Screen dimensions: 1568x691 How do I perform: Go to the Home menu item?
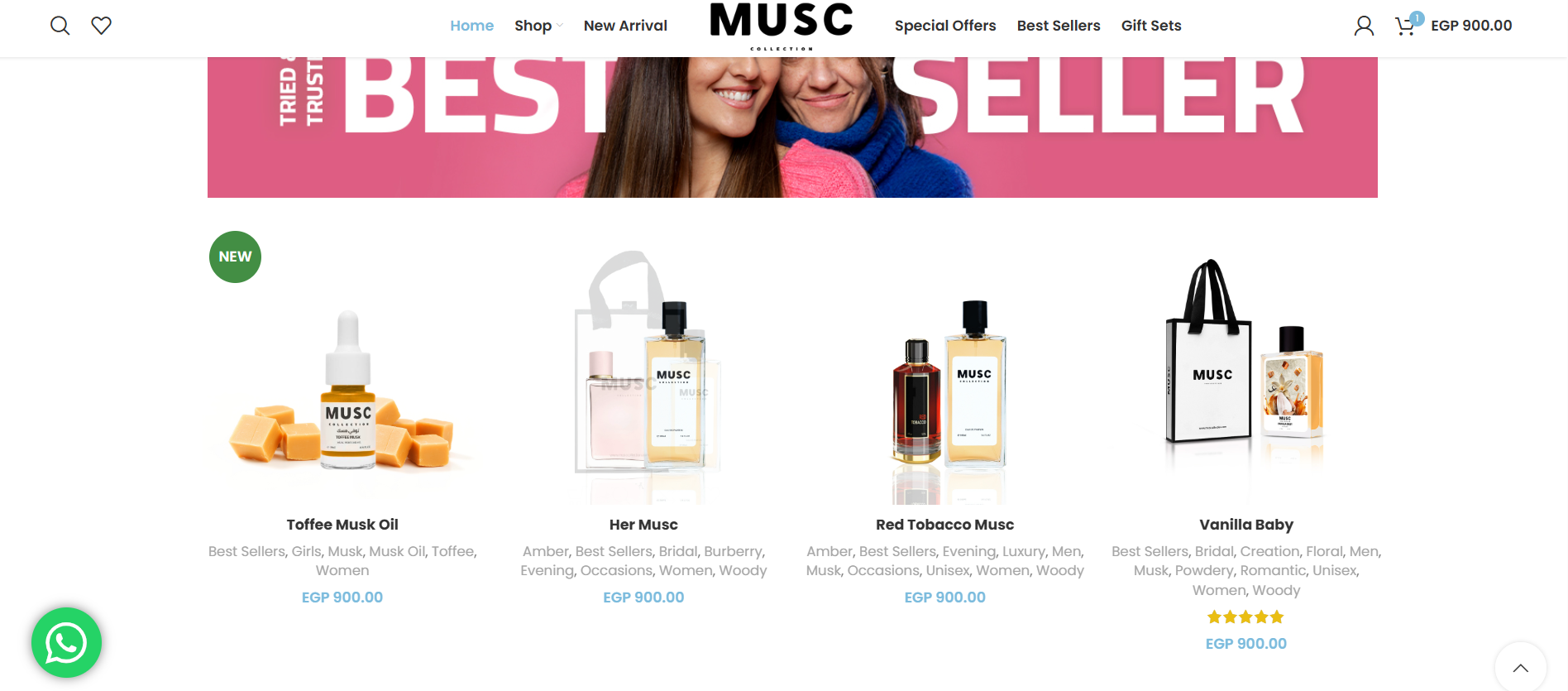[471, 26]
